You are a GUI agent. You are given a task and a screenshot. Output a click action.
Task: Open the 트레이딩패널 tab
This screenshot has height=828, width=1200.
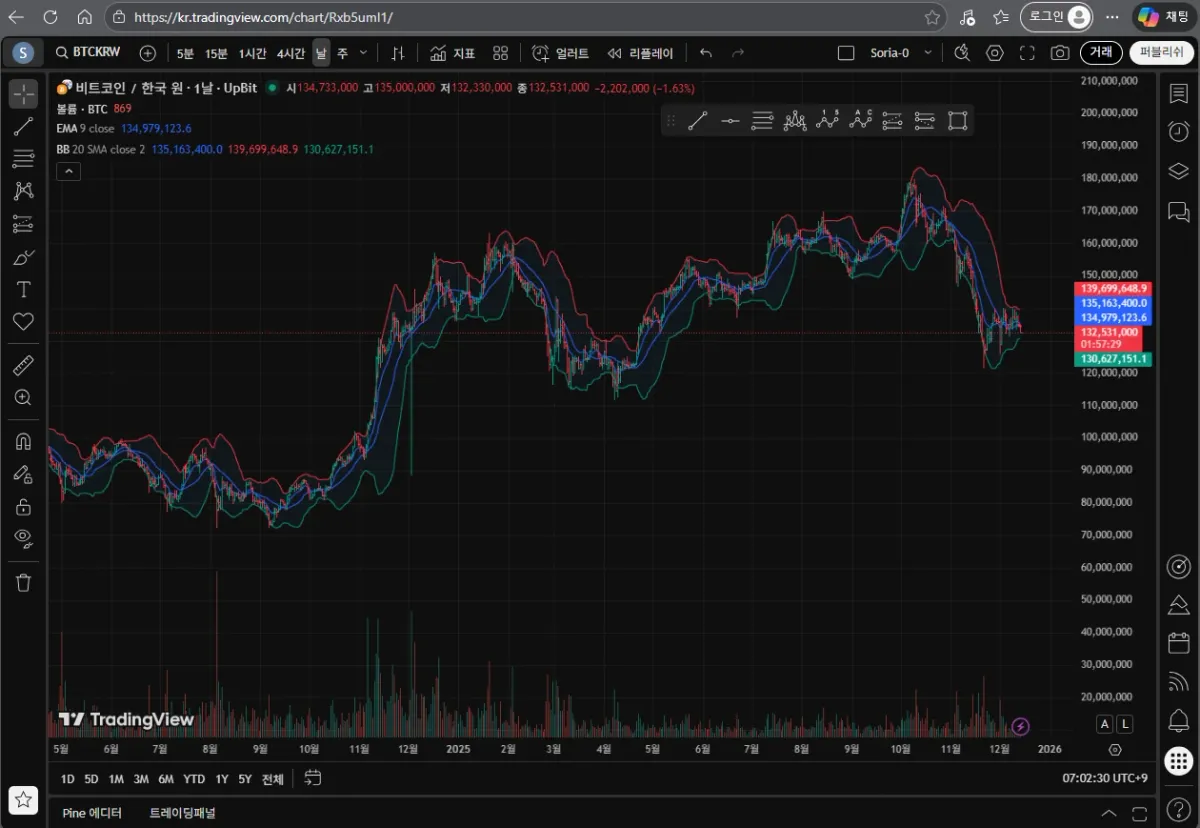(x=182, y=813)
